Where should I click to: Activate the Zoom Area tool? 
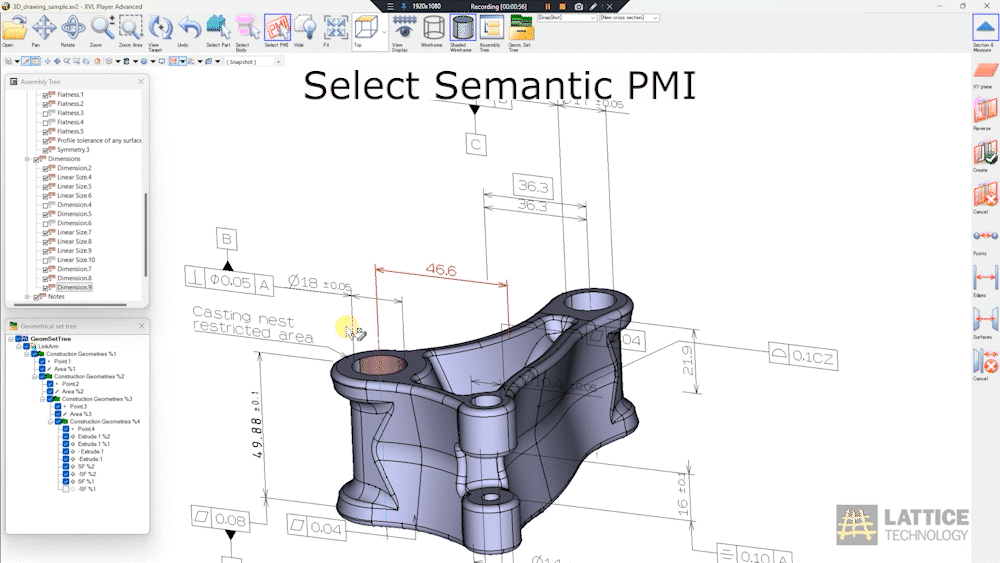[130, 28]
